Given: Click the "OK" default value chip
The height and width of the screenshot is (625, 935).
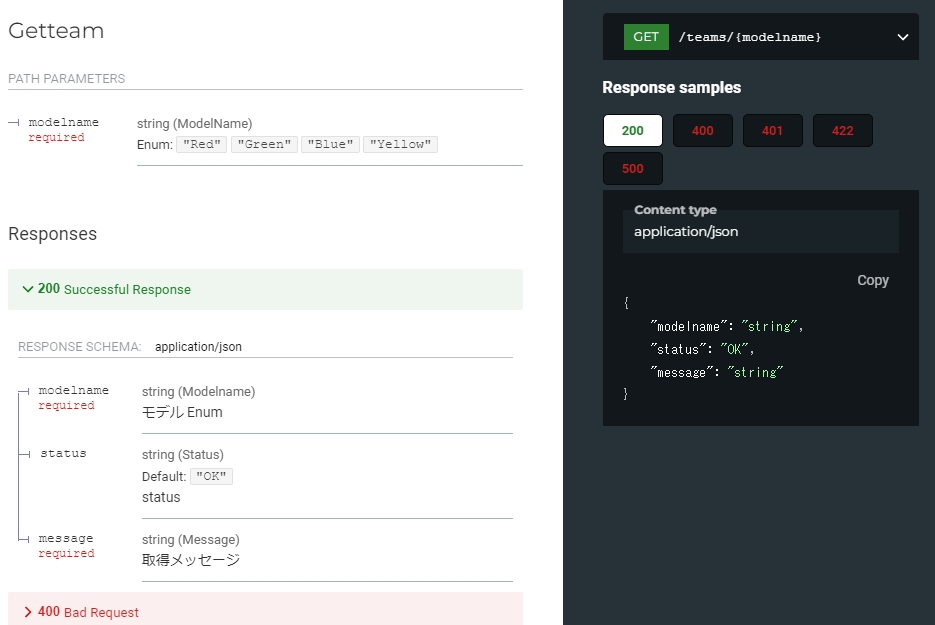Looking at the screenshot, I should click(x=211, y=476).
